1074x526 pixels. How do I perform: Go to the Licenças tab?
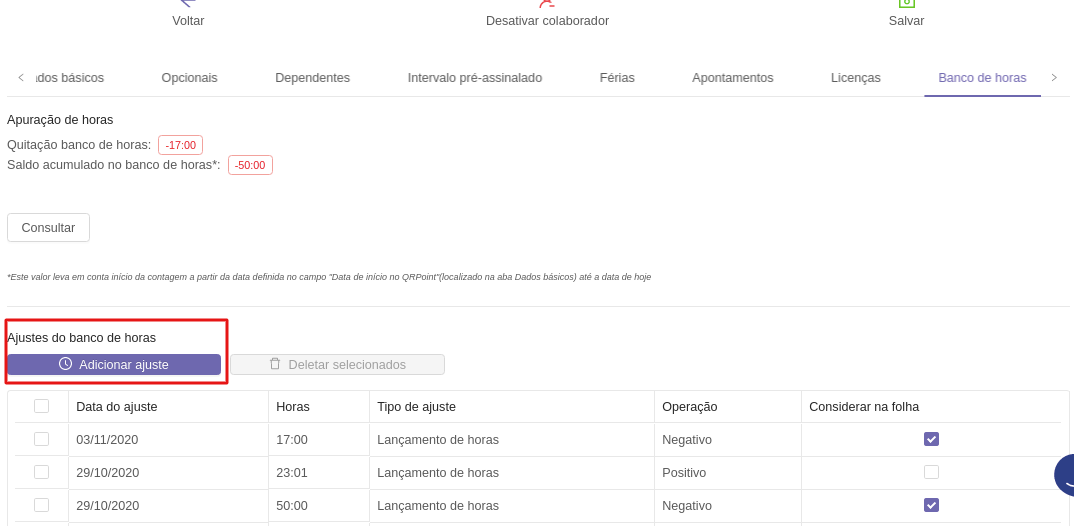click(855, 78)
